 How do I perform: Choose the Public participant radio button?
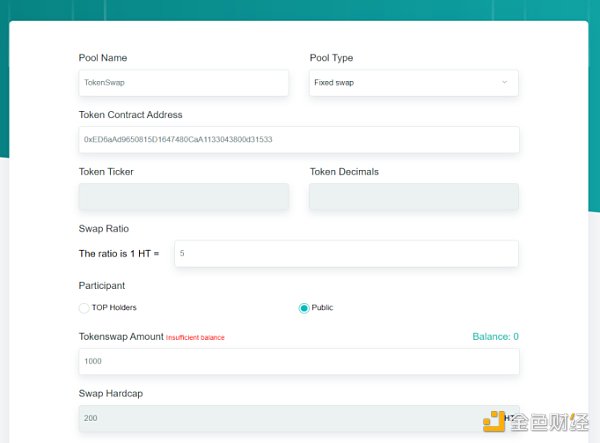[x=304, y=308]
